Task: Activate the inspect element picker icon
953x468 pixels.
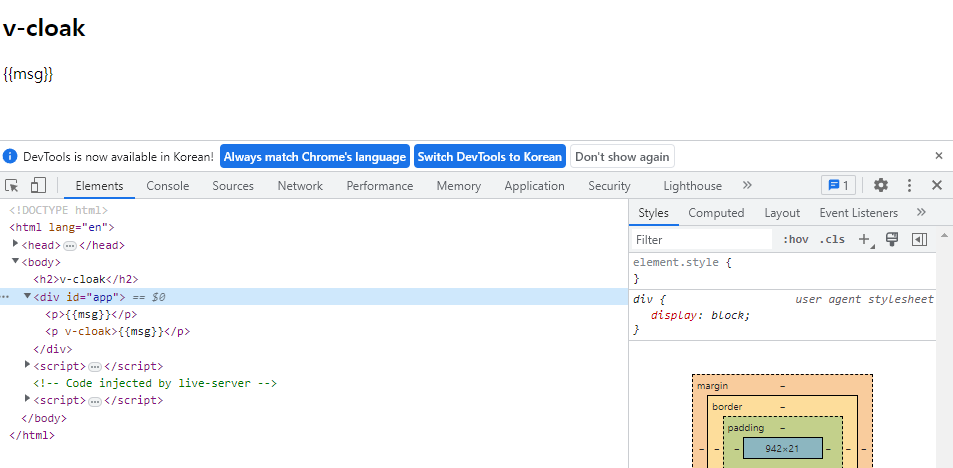Action: [x=12, y=185]
